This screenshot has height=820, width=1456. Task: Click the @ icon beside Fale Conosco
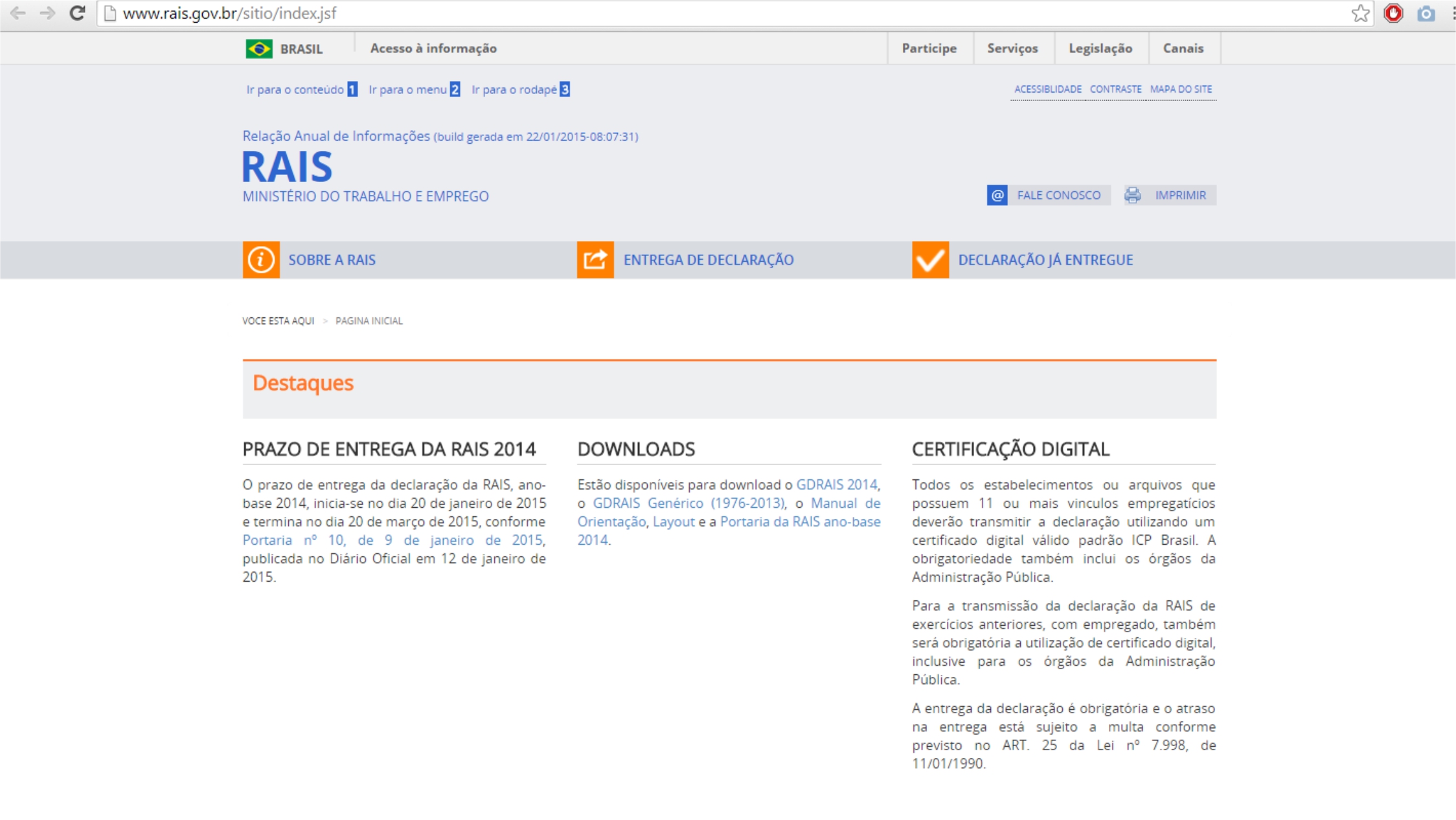tap(997, 195)
